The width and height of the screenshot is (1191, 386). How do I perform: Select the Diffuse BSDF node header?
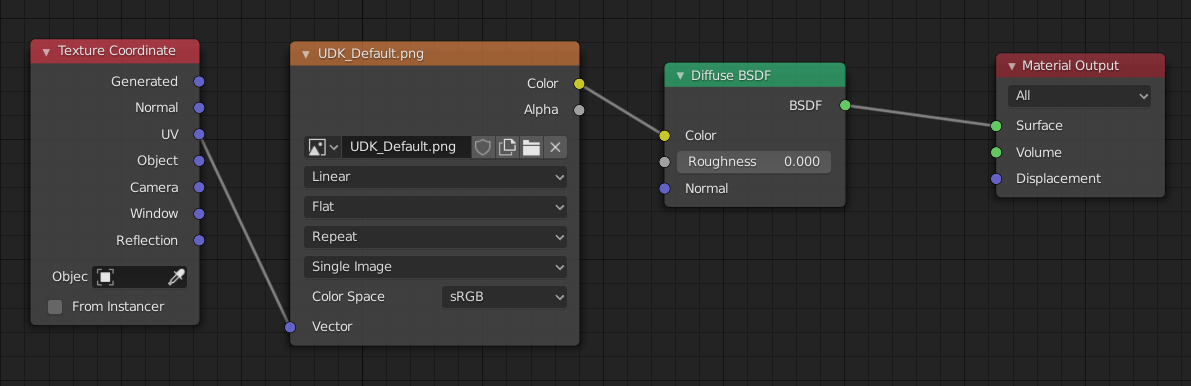(x=755, y=75)
